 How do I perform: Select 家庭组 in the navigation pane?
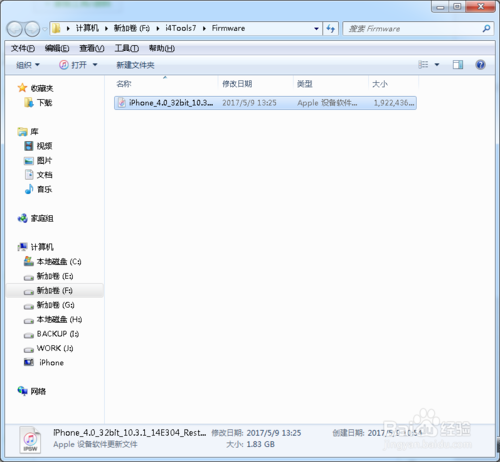tap(42, 219)
